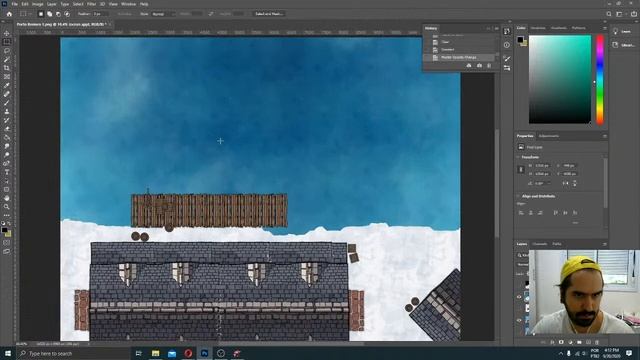Screen dimensions: 640x360
Task: Choose New Selection mode in options bar
Action: pyautogui.click(x=40, y=14)
